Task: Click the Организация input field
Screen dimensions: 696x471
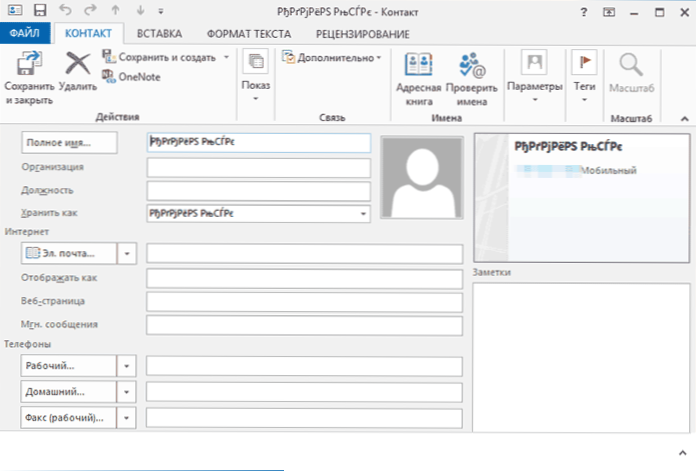Action: coord(259,168)
